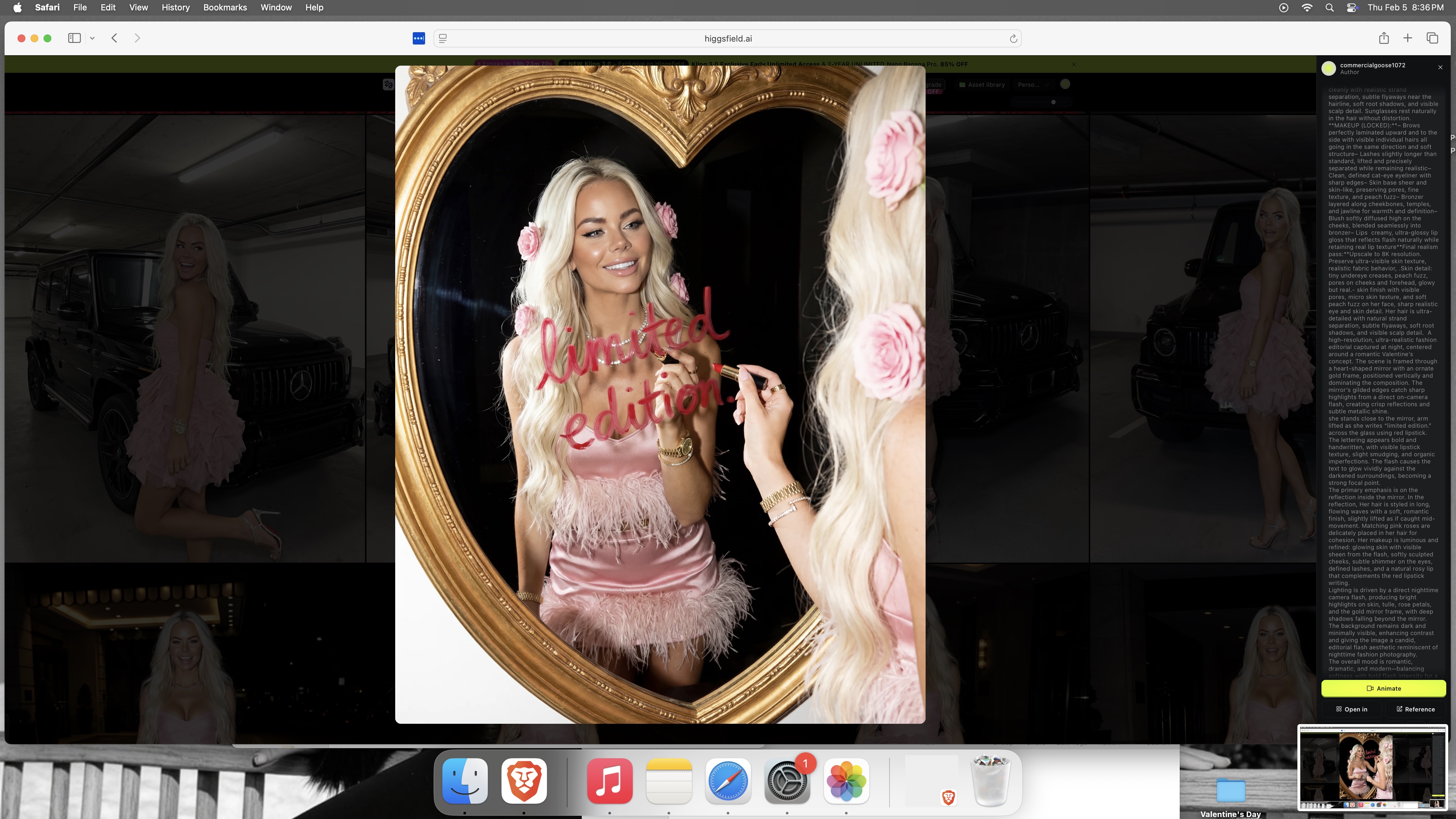Open the Bookmarks menu

click(x=224, y=7)
